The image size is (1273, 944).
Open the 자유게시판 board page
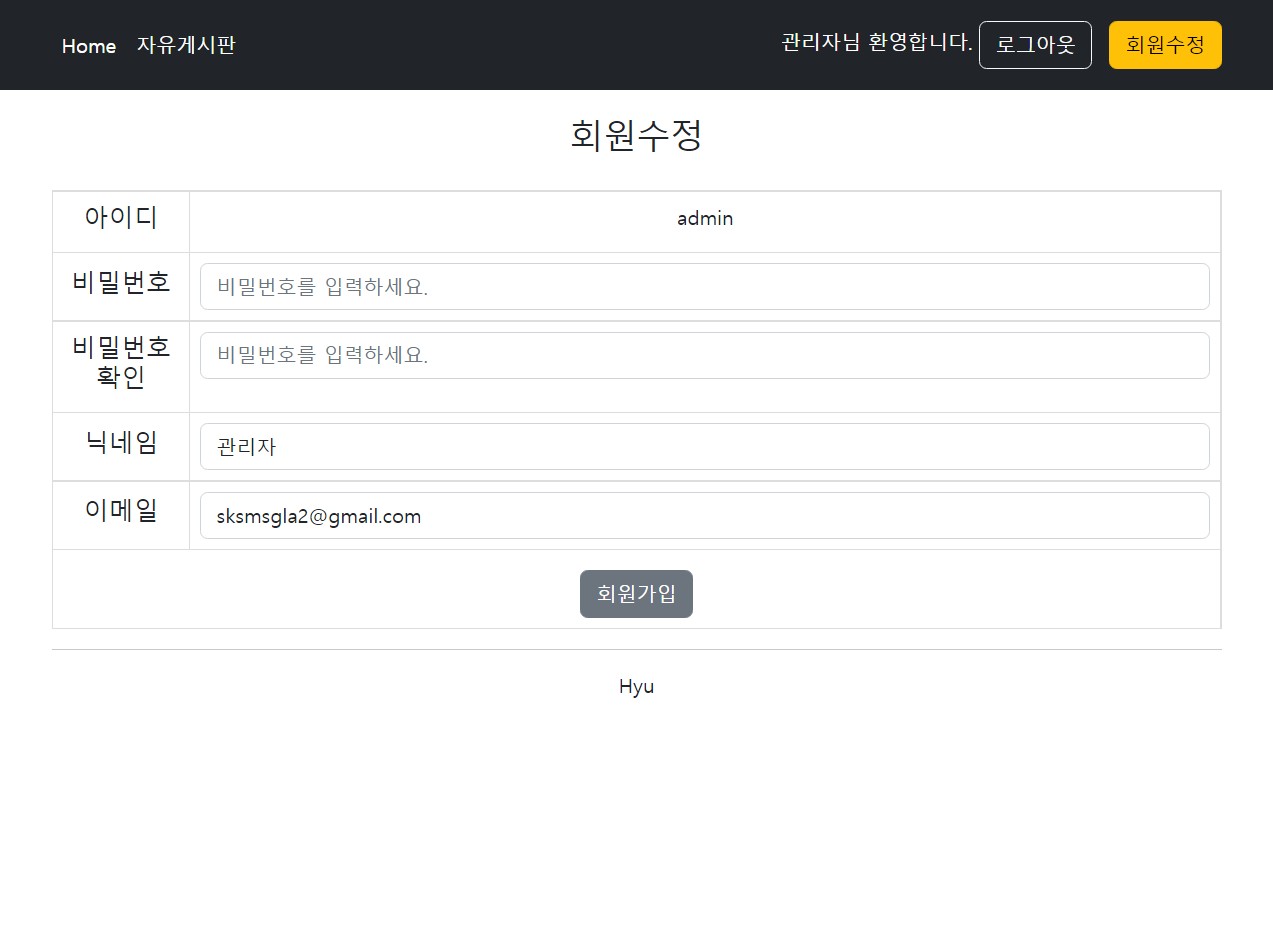coord(186,45)
